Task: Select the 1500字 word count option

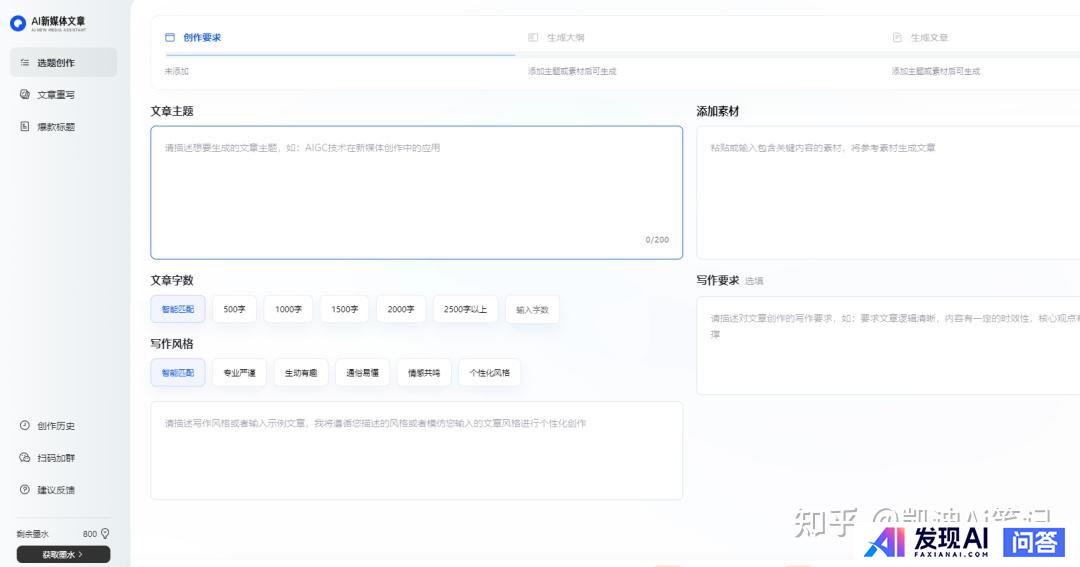Action: point(345,309)
